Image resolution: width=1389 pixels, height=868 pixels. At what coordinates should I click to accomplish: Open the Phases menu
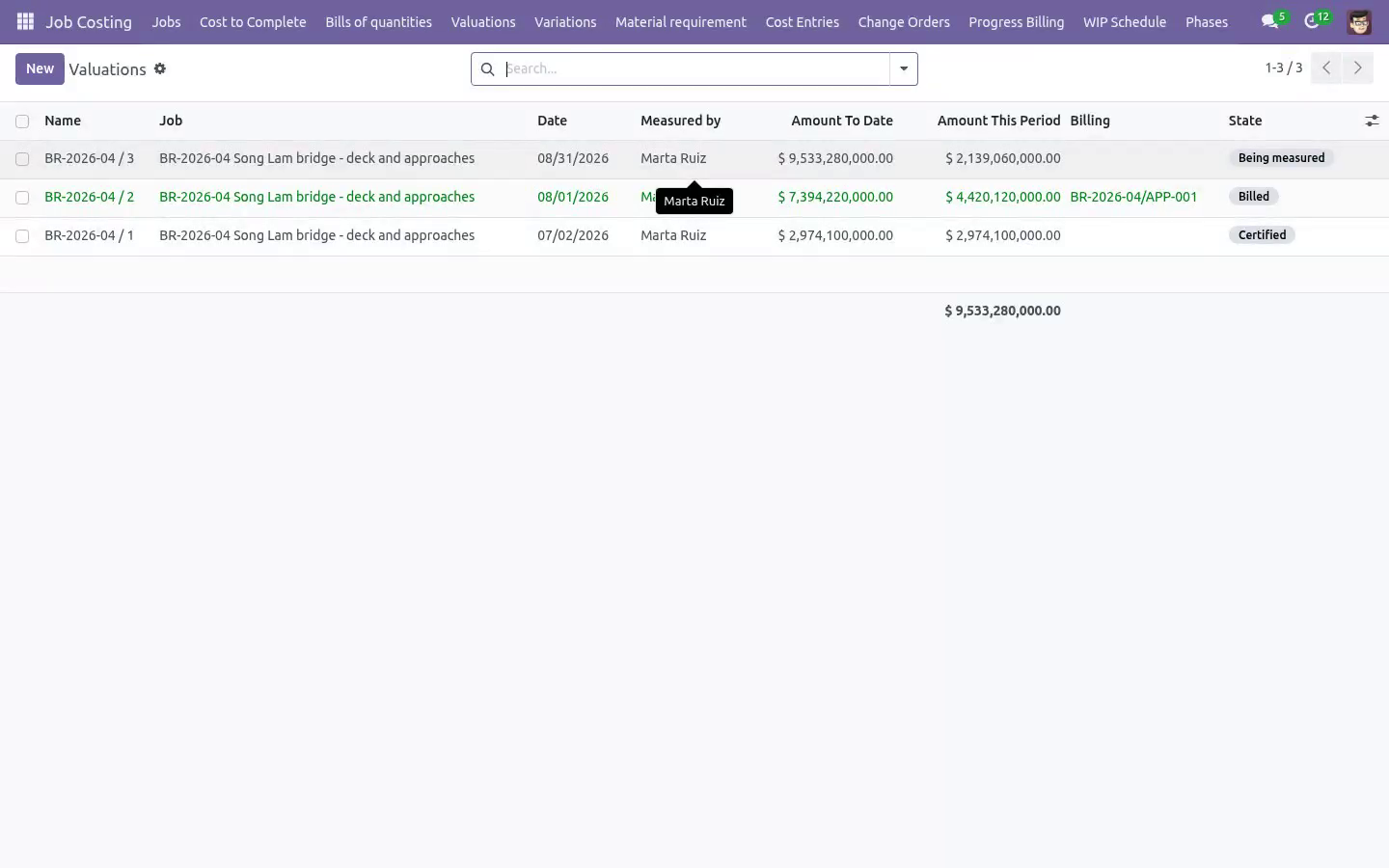tap(1207, 21)
